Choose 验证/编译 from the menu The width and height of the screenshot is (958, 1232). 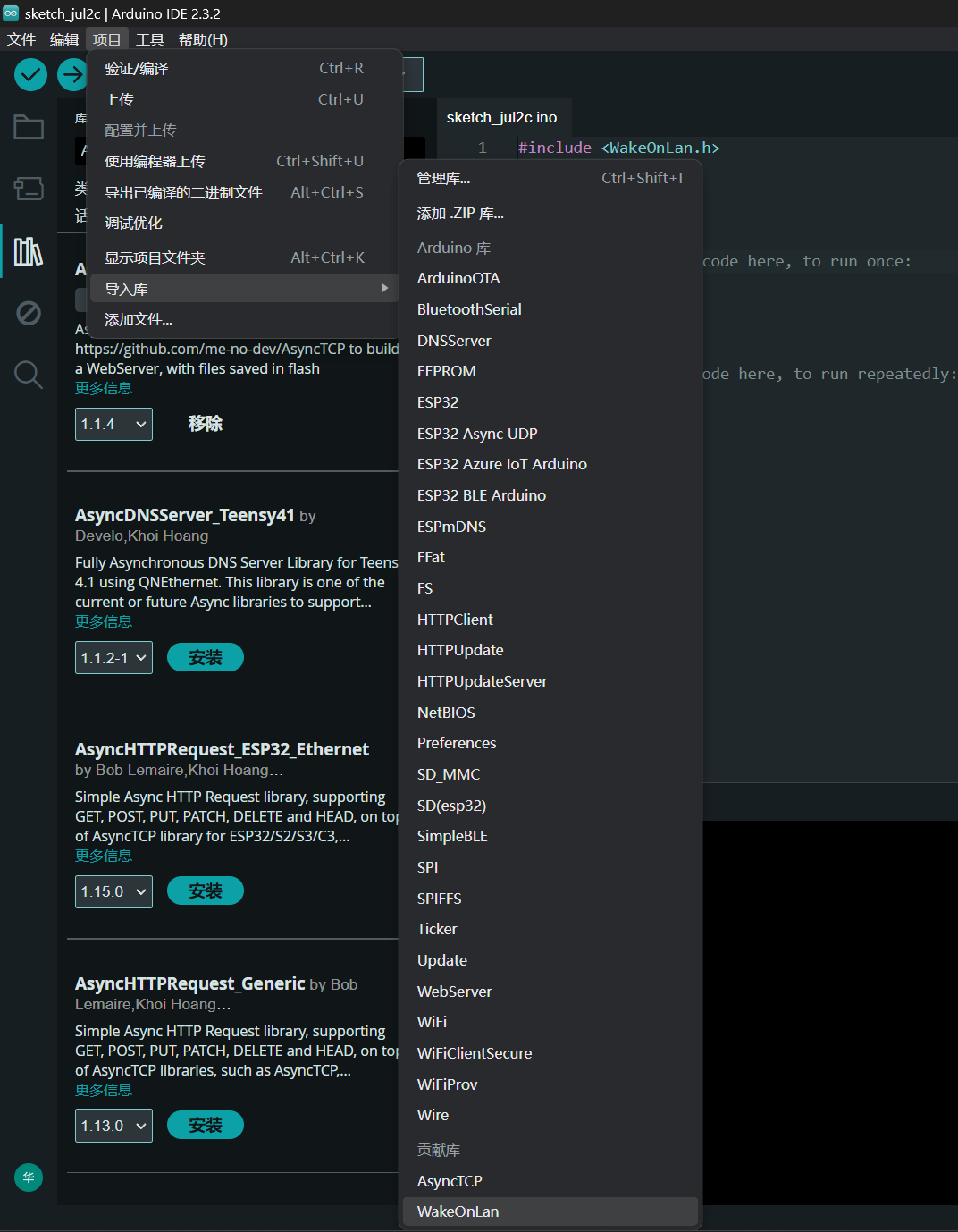(244, 69)
